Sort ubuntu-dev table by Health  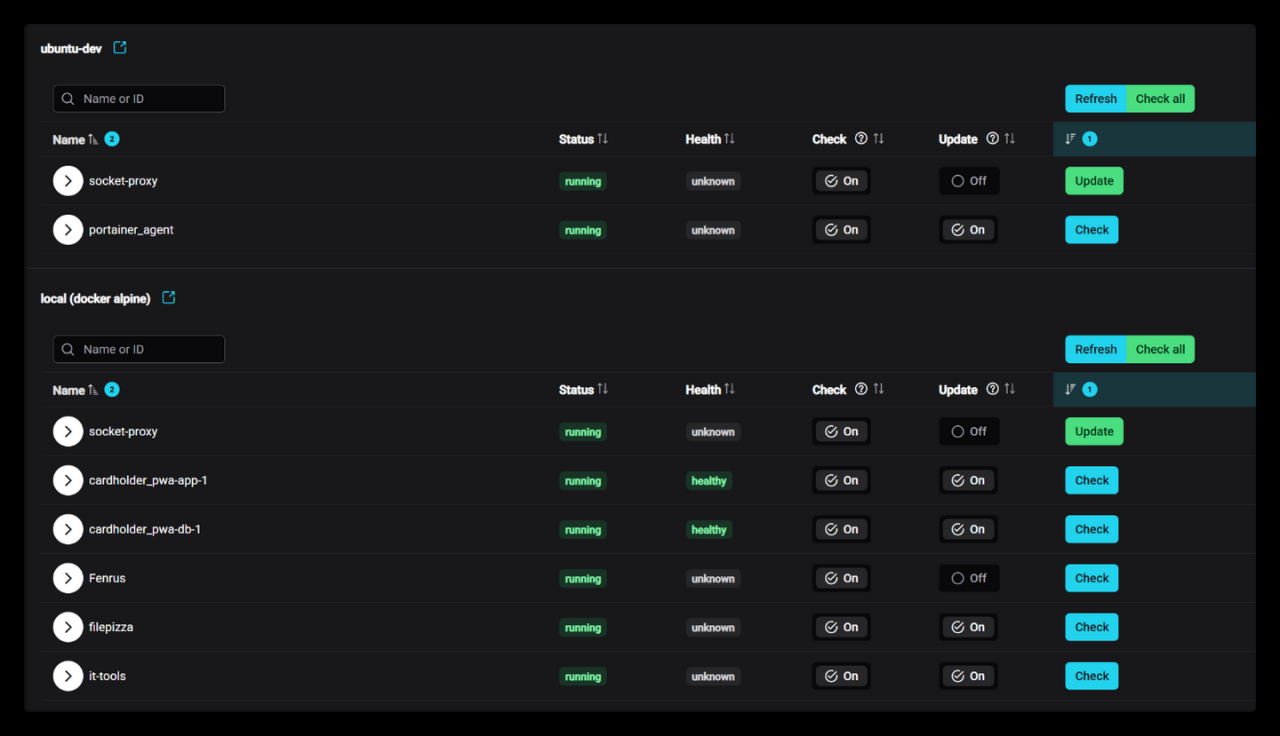pos(729,139)
